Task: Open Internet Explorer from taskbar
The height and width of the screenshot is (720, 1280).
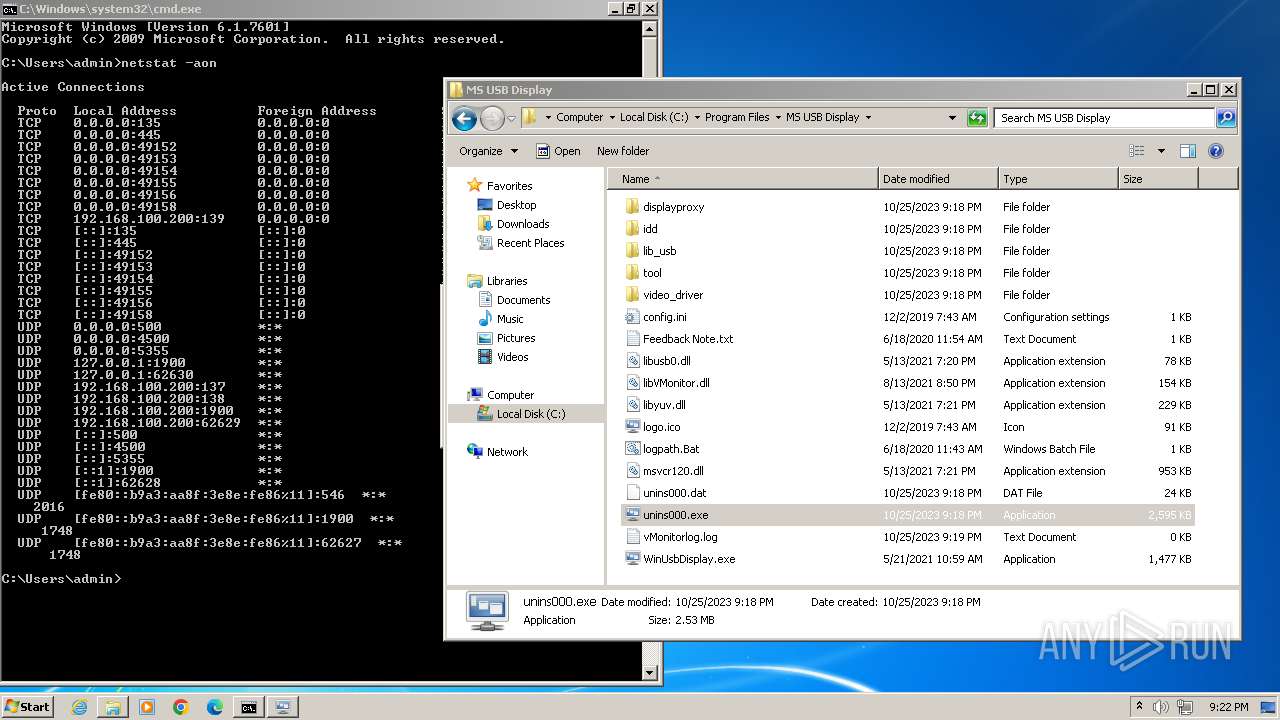Action: click(x=80, y=707)
